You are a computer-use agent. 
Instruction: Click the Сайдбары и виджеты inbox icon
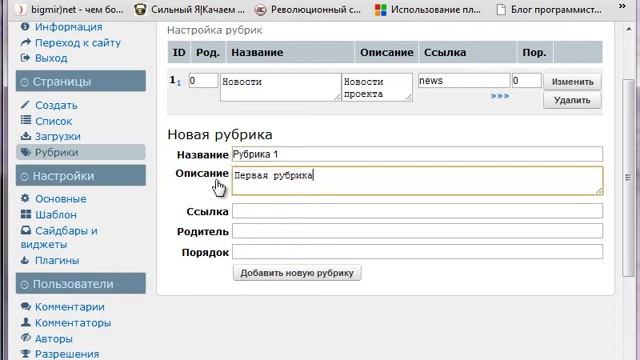pyautogui.click(x=26, y=230)
